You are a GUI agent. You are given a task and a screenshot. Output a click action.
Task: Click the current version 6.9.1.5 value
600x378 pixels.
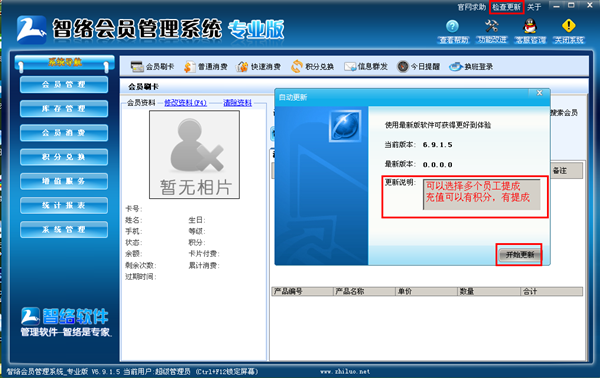pyautogui.click(x=437, y=145)
